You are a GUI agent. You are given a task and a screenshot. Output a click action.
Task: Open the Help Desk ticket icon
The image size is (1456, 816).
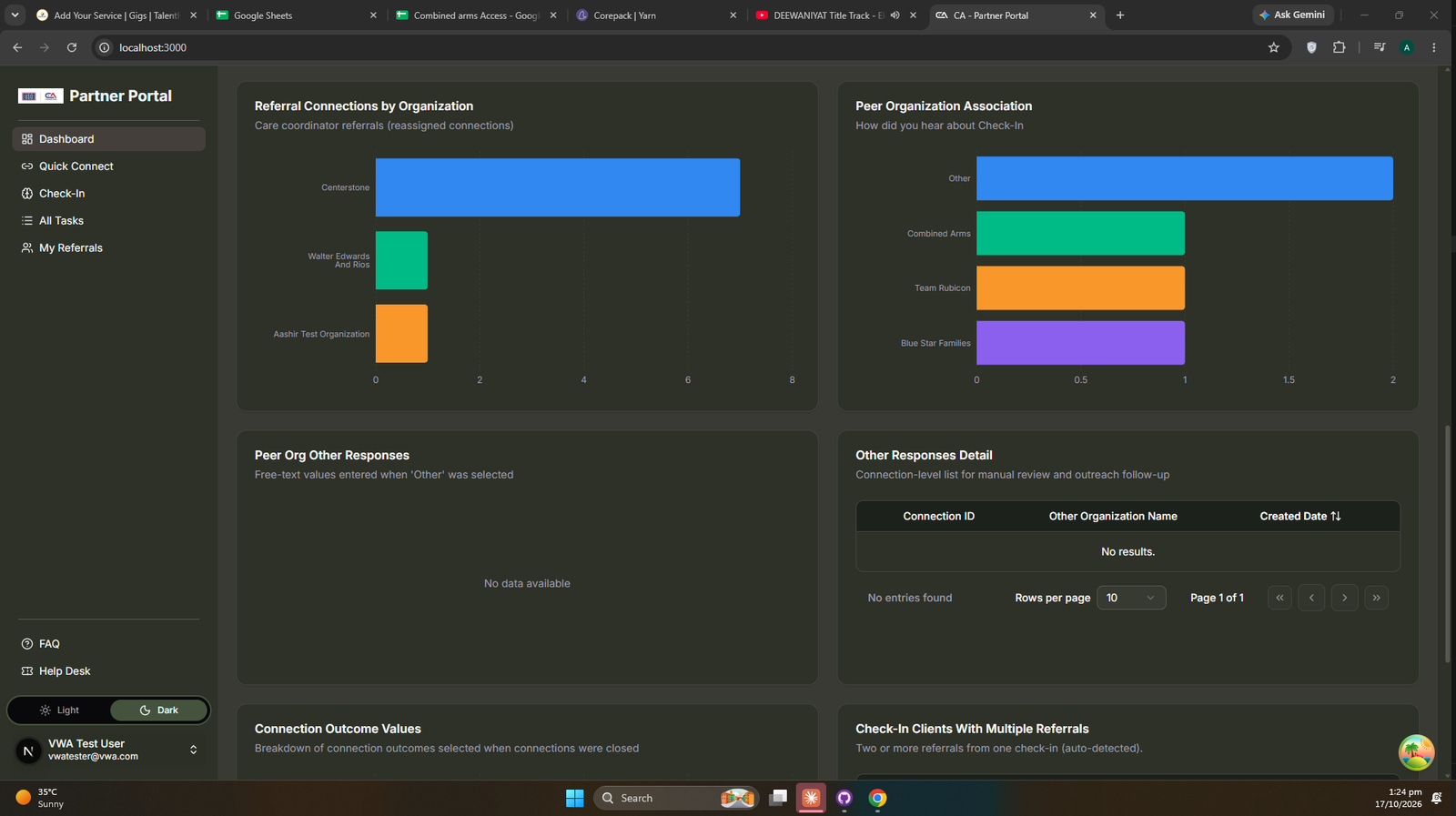pyautogui.click(x=27, y=671)
